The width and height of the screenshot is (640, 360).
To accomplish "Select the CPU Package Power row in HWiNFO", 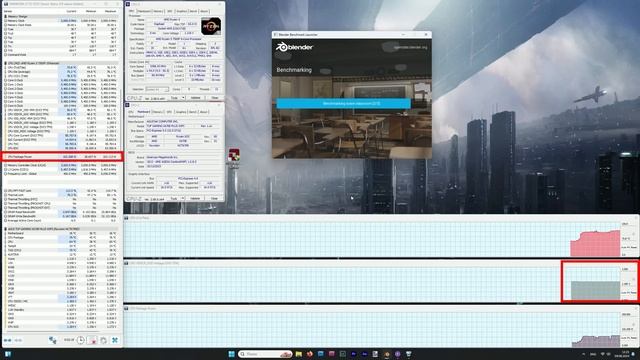I will point(61,156).
